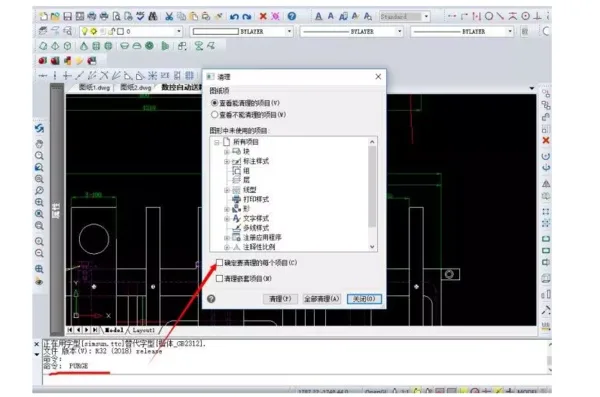Open the linetype BYLAYER dropdown
The height and width of the screenshot is (397, 600).
tap(399, 31)
